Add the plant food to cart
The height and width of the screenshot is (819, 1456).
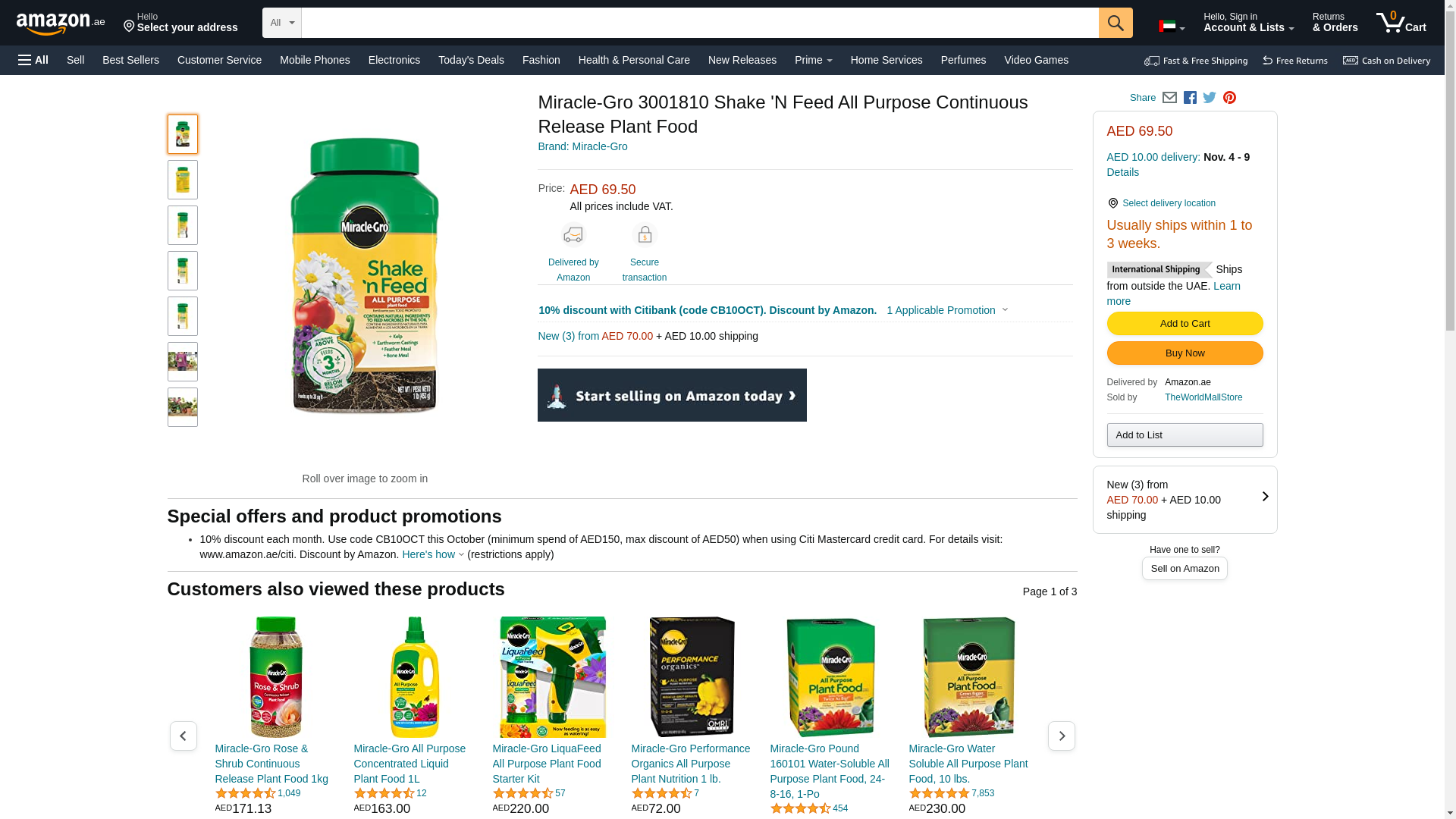pyautogui.click(x=1185, y=324)
